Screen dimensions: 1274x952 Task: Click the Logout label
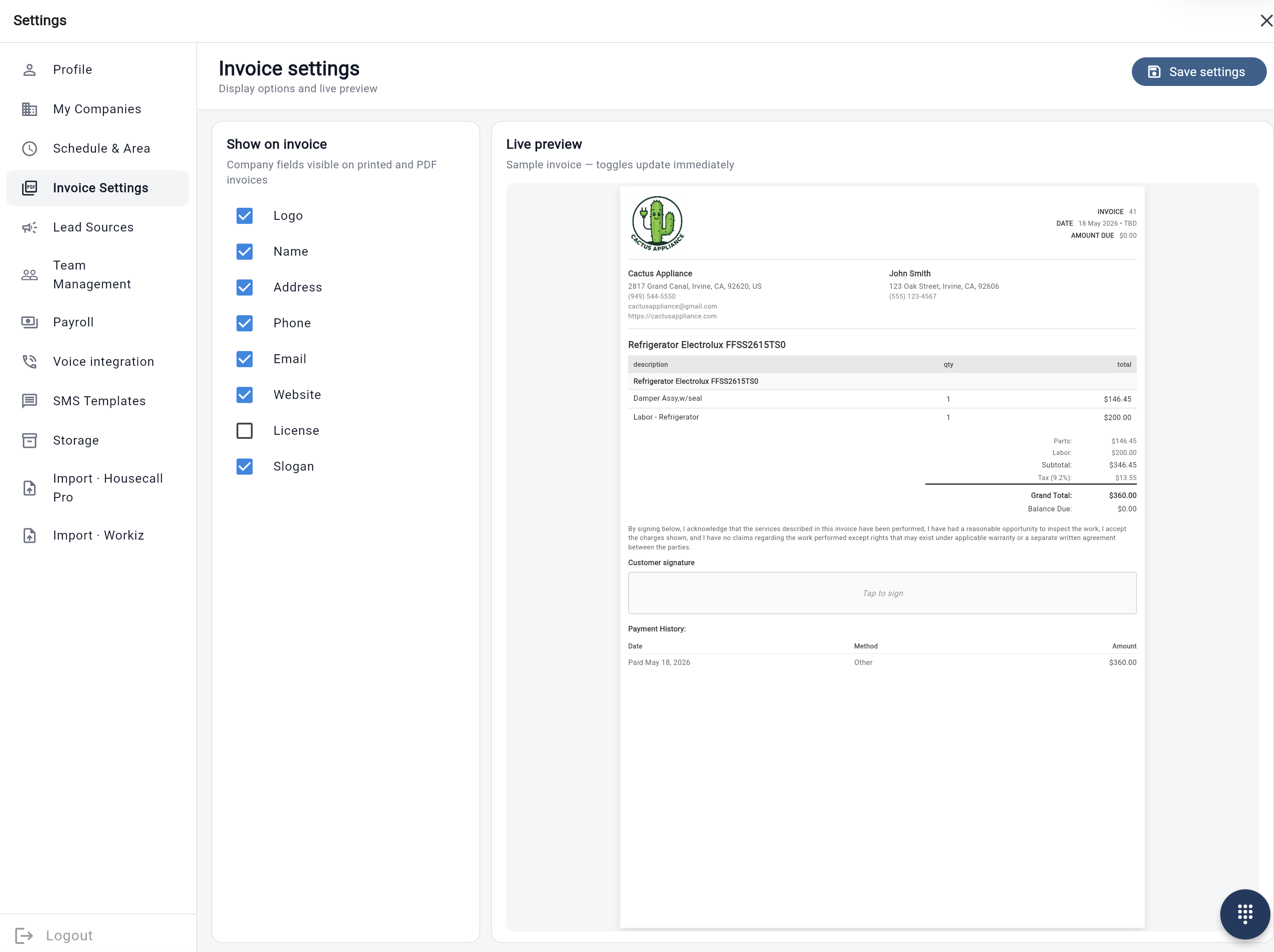point(69,935)
